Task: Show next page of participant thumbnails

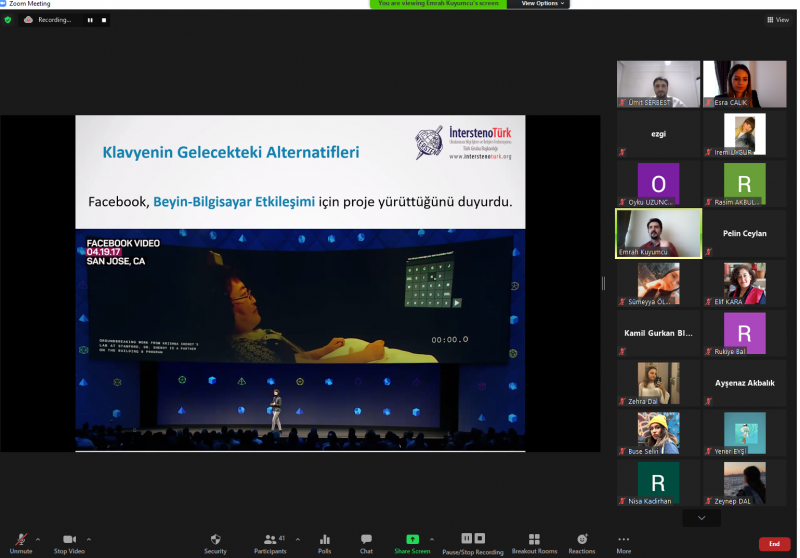Action: (x=702, y=518)
